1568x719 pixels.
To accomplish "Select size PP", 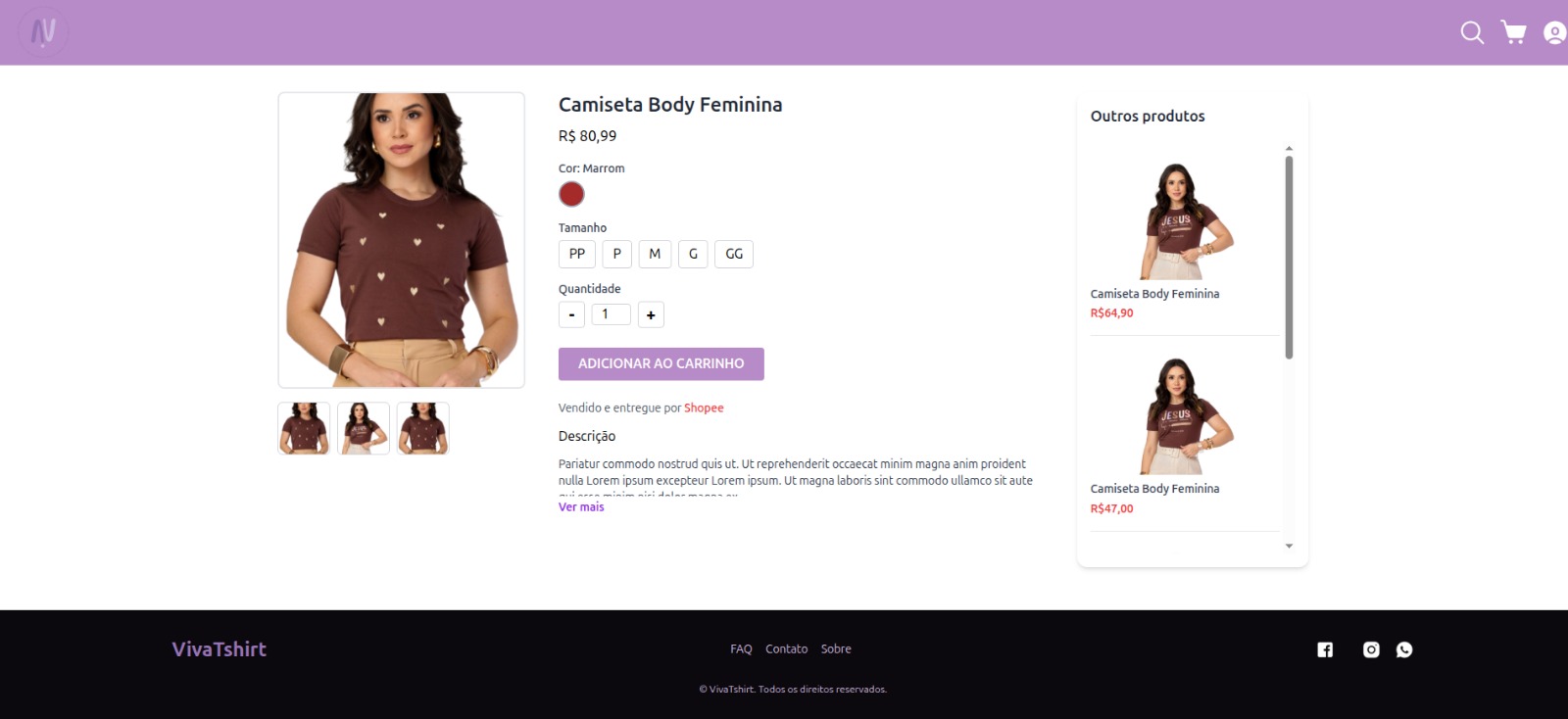I will click(577, 254).
